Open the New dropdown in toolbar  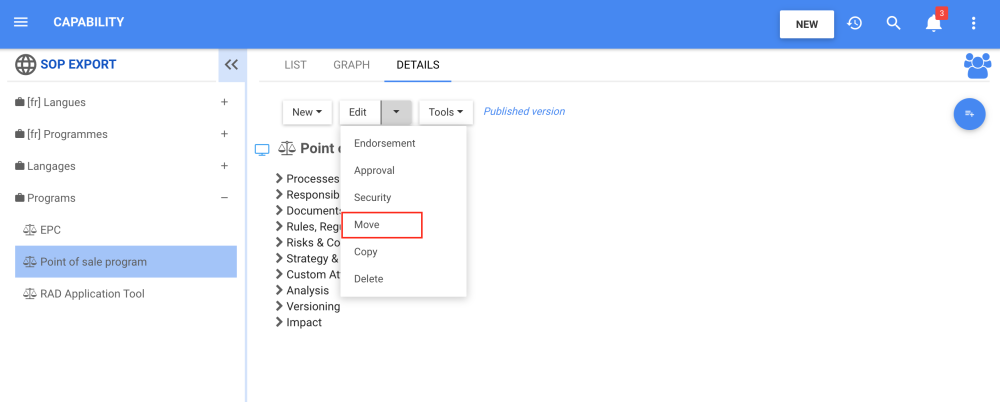click(307, 112)
